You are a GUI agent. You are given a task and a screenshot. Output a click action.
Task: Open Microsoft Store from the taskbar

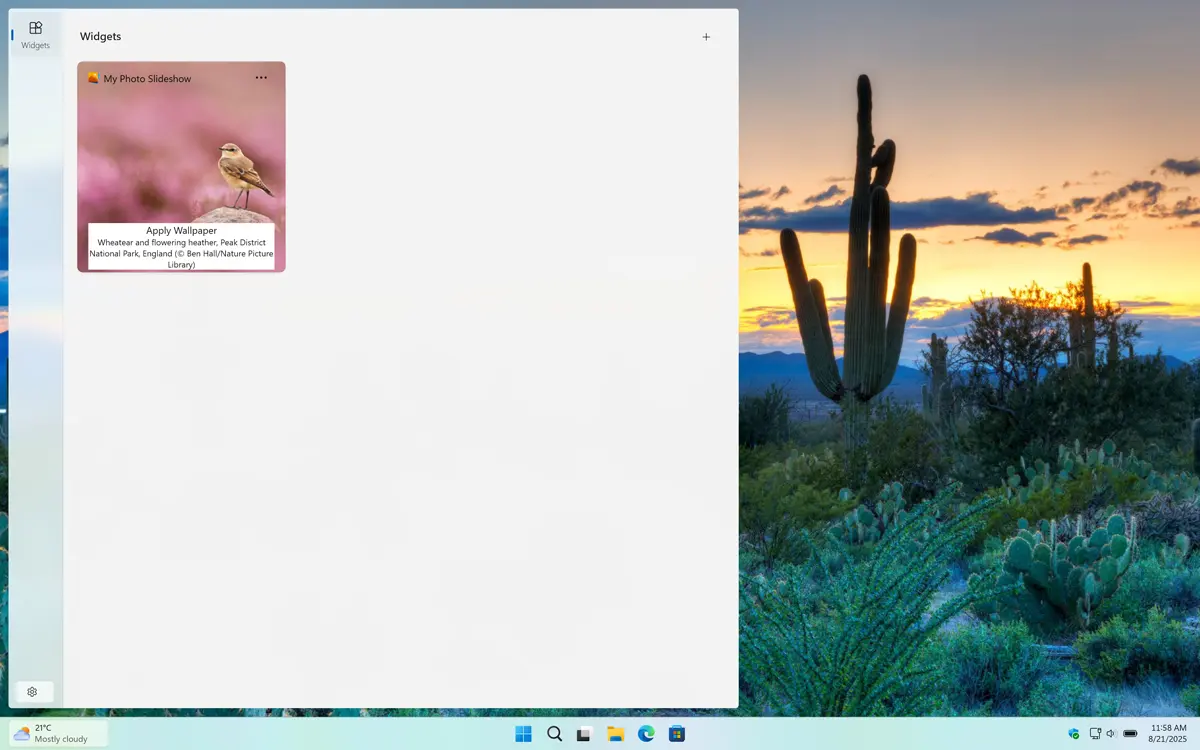pyautogui.click(x=677, y=734)
